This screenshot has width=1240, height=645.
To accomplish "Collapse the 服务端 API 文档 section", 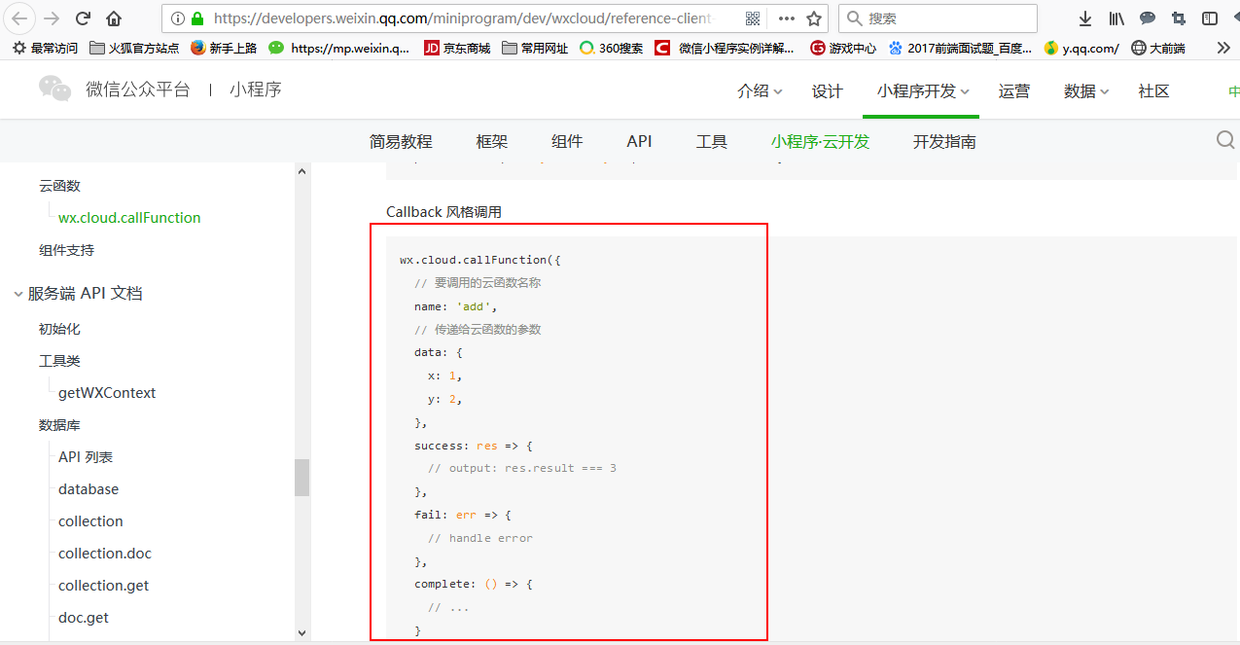I will (x=18, y=294).
